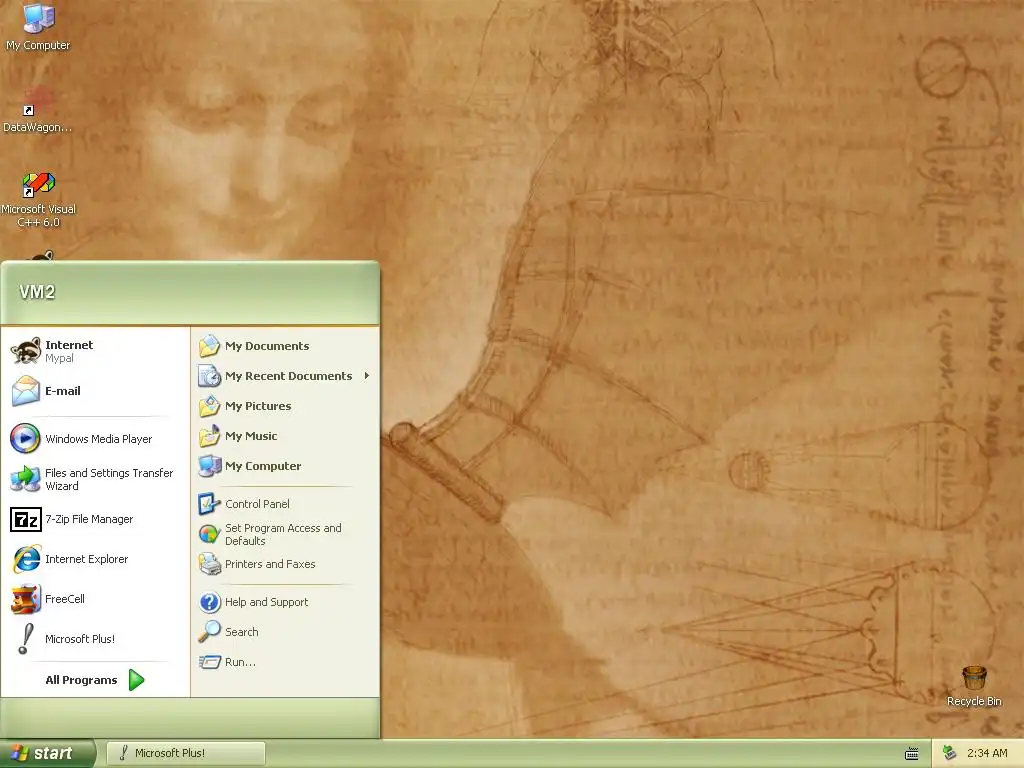
Task: Click the My Recent Documents label
Action: [x=289, y=376]
